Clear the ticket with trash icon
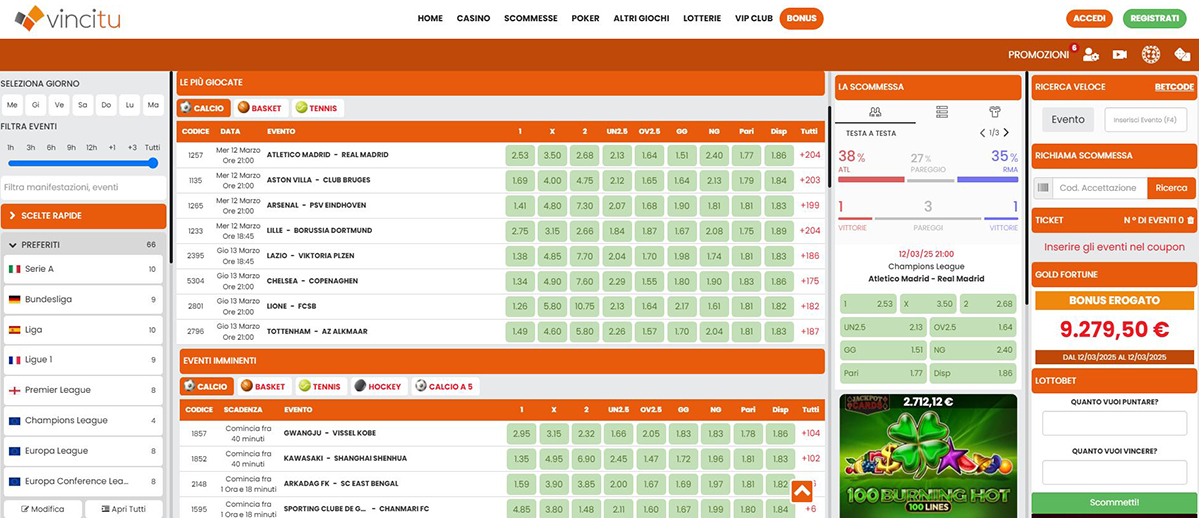This screenshot has width=1199, height=518. pos(1190,220)
